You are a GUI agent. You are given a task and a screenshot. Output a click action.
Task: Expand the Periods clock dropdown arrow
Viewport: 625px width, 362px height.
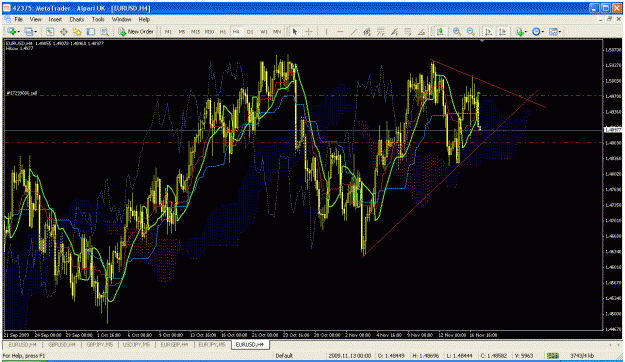coord(543,32)
